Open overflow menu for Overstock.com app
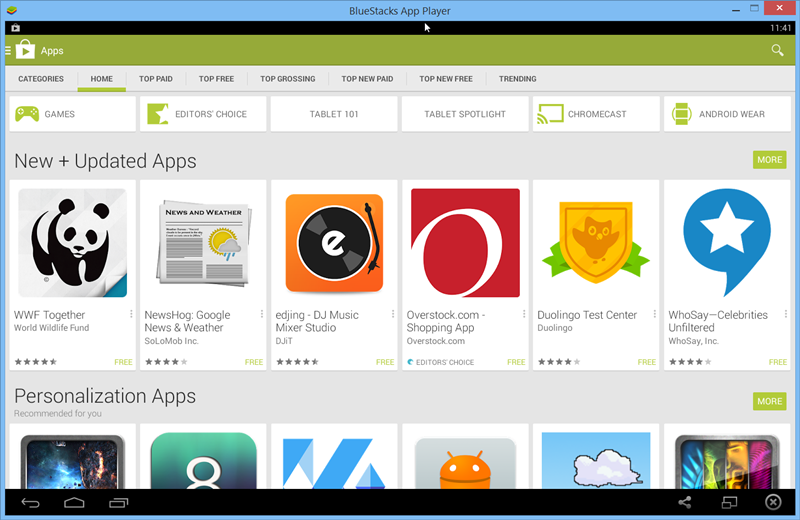 [x=524, y=314]
